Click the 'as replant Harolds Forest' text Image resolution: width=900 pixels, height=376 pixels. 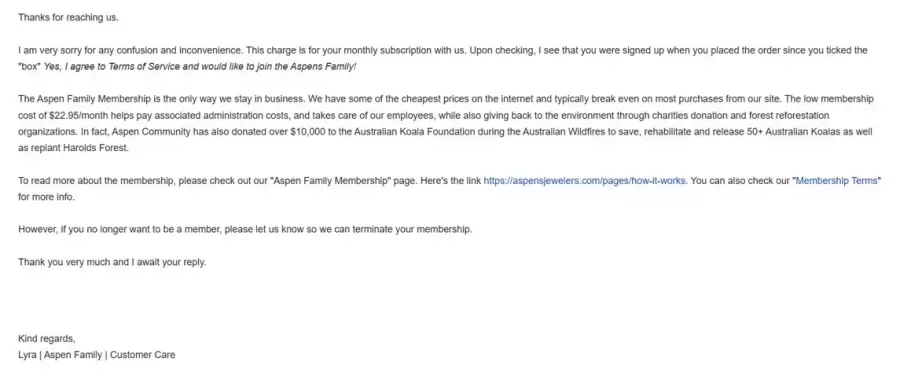tap(74, 148)
